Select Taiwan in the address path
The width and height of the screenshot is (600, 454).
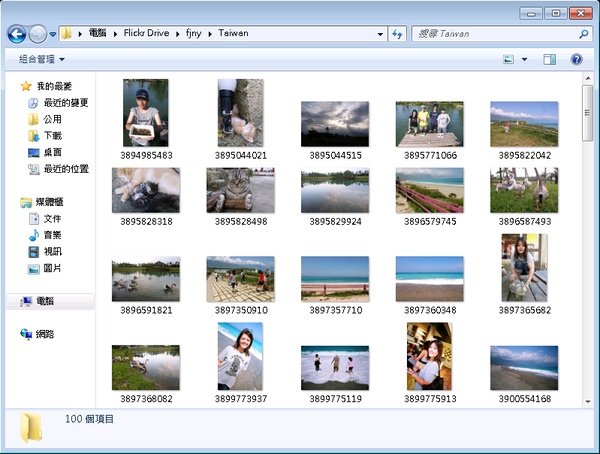point(233,33)
